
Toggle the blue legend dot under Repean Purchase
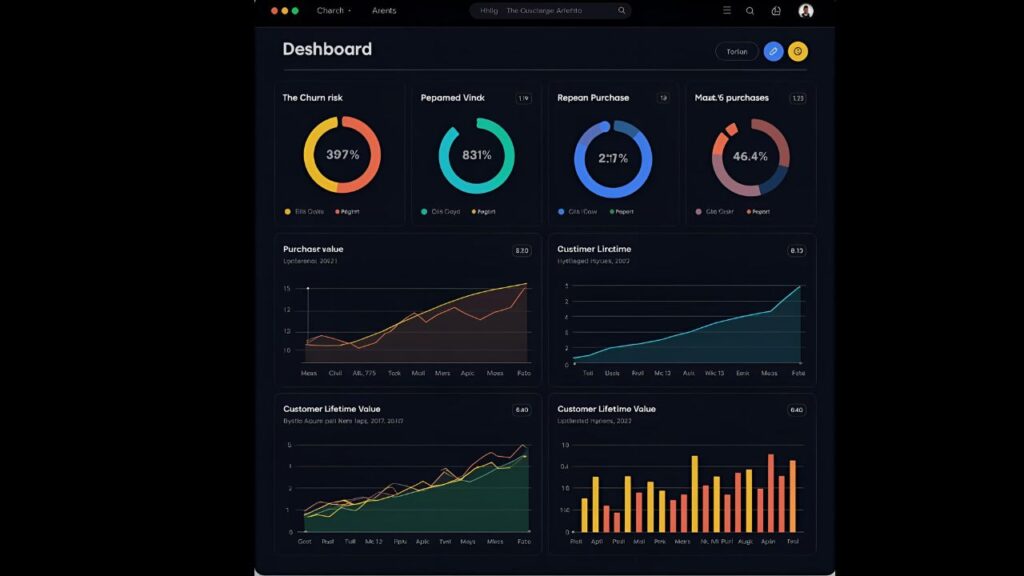(562, 211)
